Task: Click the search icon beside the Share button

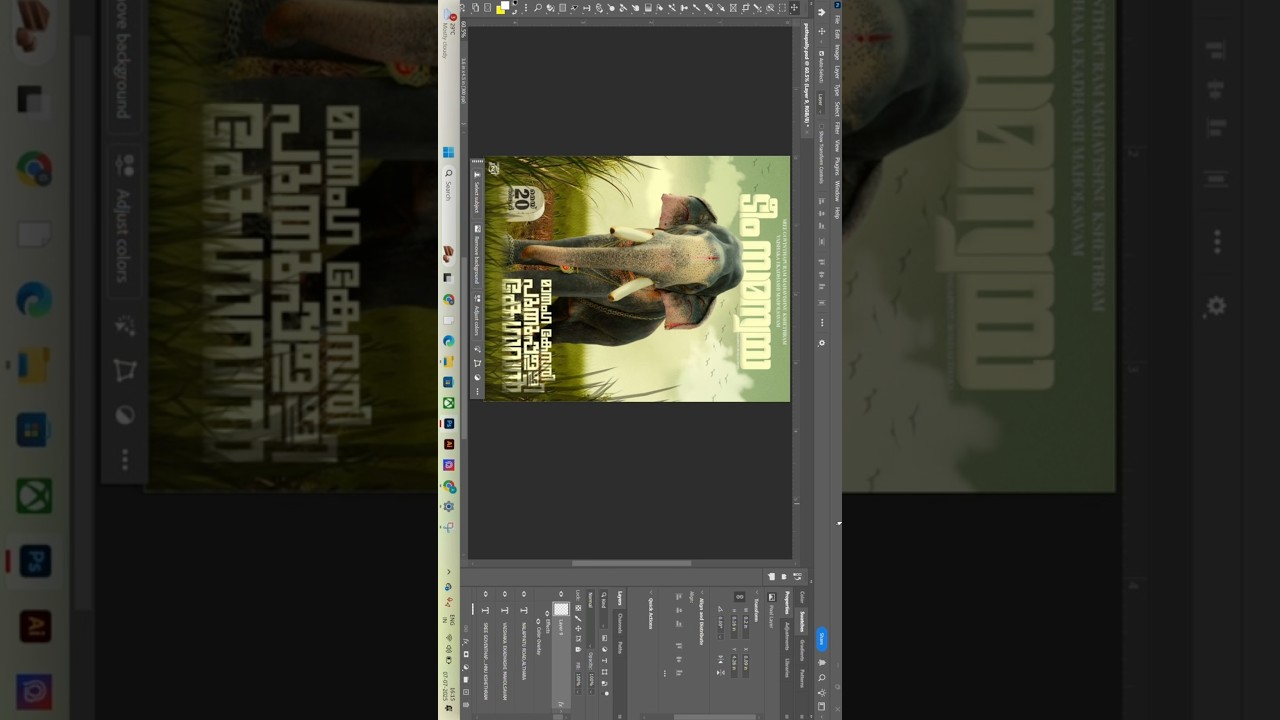Action: pos(822,678)
